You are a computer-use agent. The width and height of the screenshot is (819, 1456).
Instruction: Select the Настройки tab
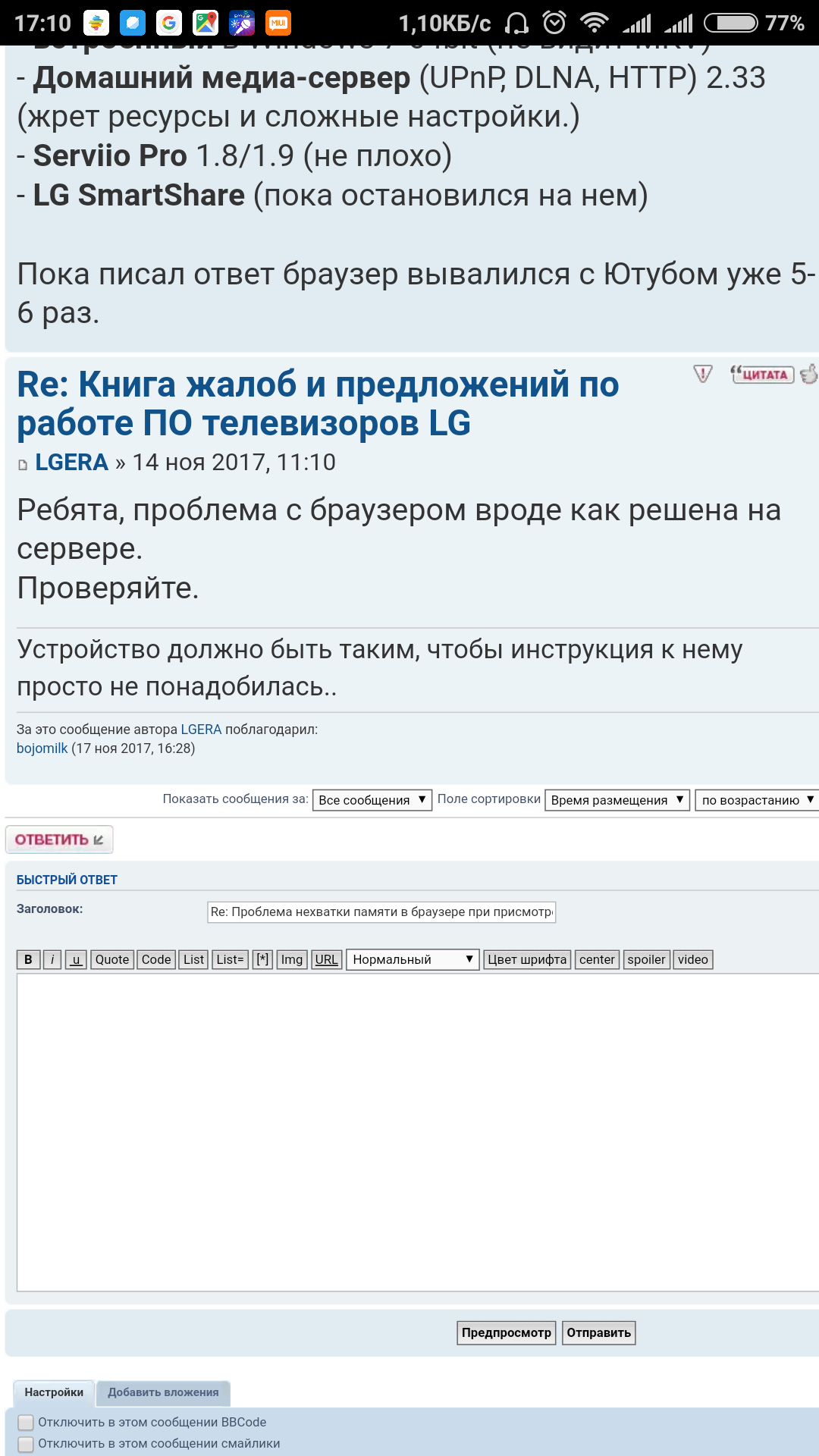(54, 1392)
